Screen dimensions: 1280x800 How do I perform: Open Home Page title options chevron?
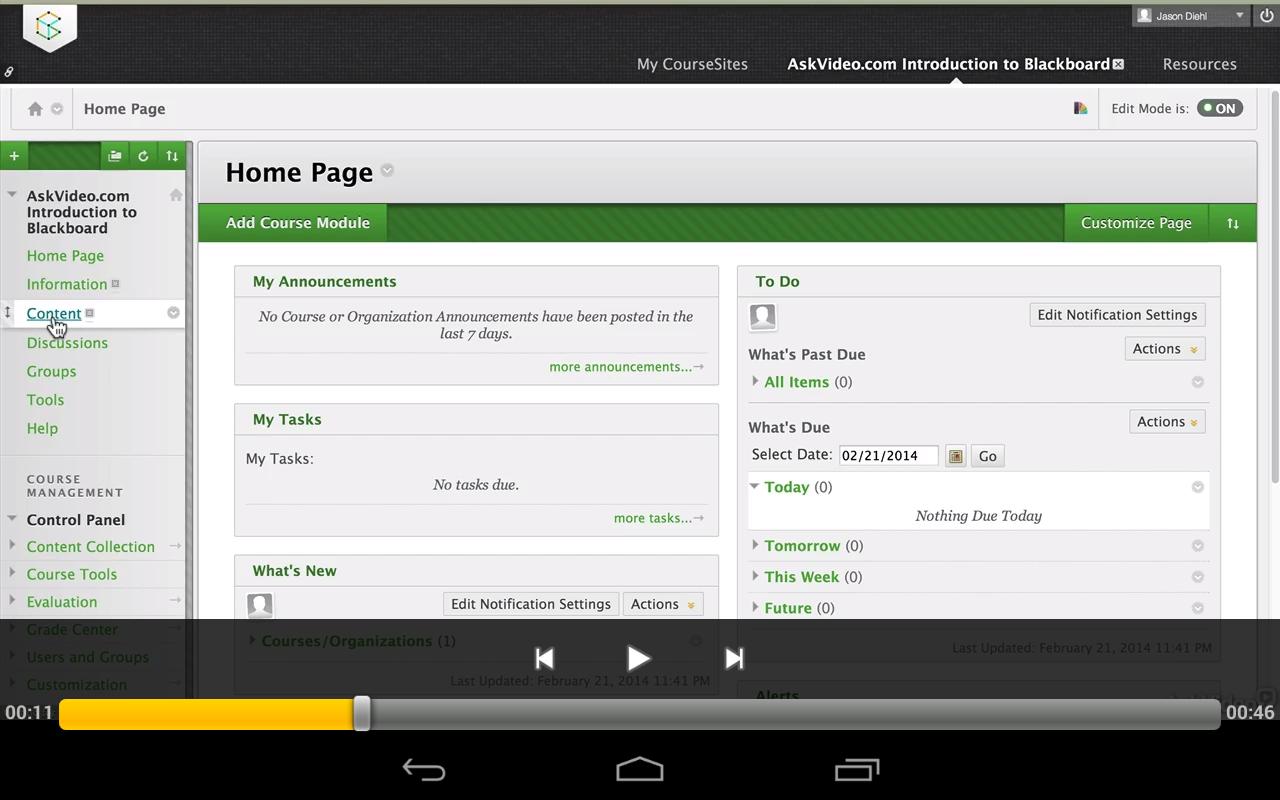pyautogui.click(x=387, y=171)
